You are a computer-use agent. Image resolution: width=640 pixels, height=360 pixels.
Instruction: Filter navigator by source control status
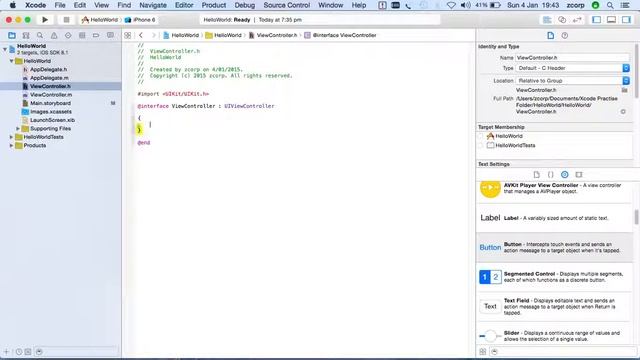pyautogui.click(x=28, y=351)
